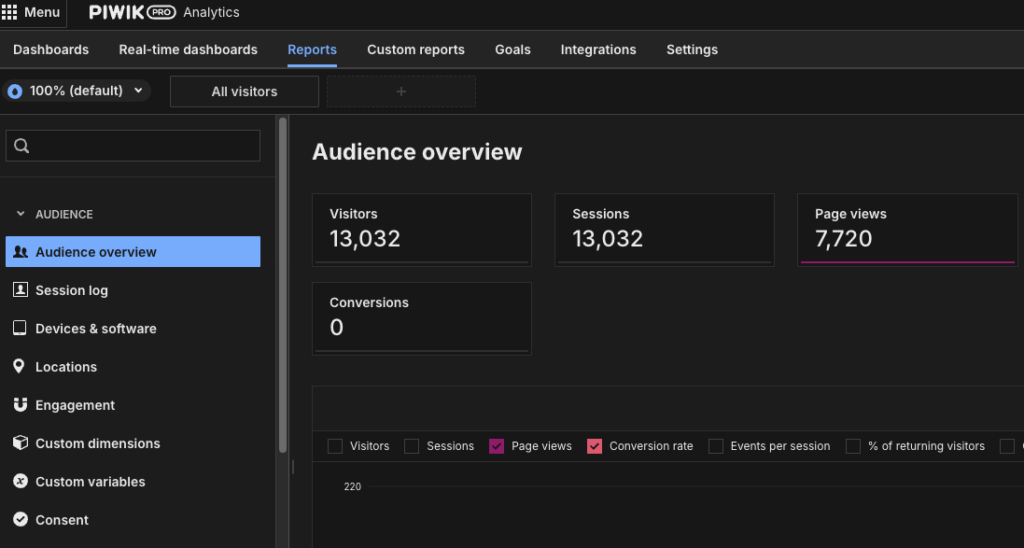The image size is (1024, 548).
Task: Click the Session log sidebar icon
Action: pos(20,290)
